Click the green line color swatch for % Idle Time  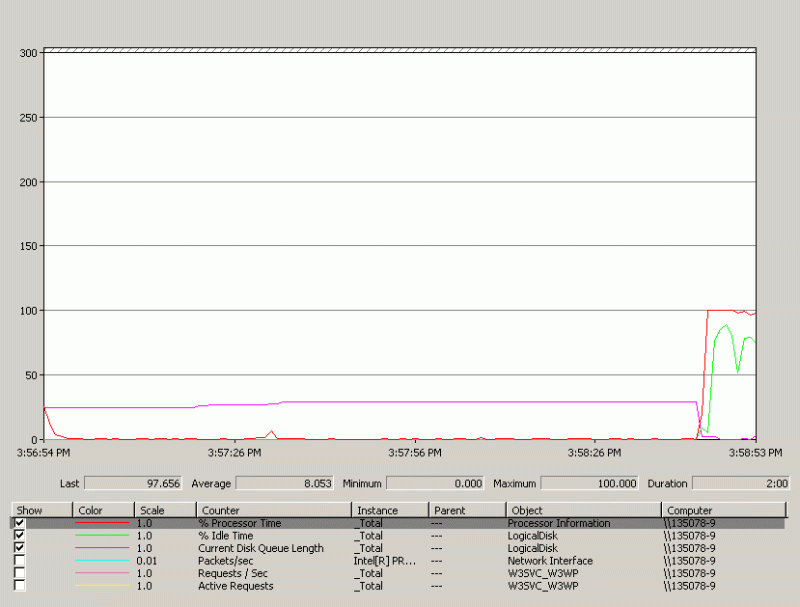103,535
